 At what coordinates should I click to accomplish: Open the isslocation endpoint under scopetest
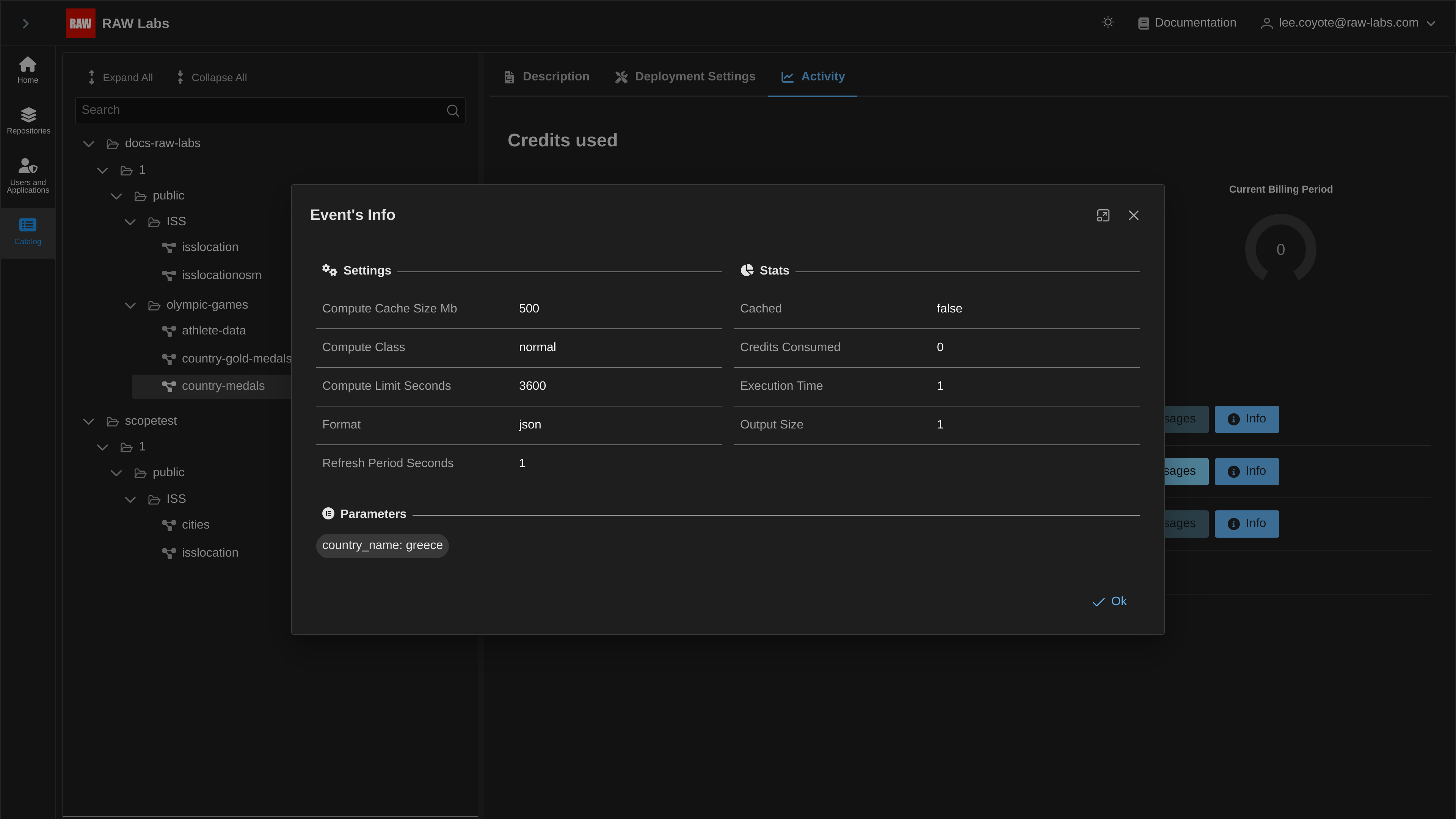[x=210, y=553]
